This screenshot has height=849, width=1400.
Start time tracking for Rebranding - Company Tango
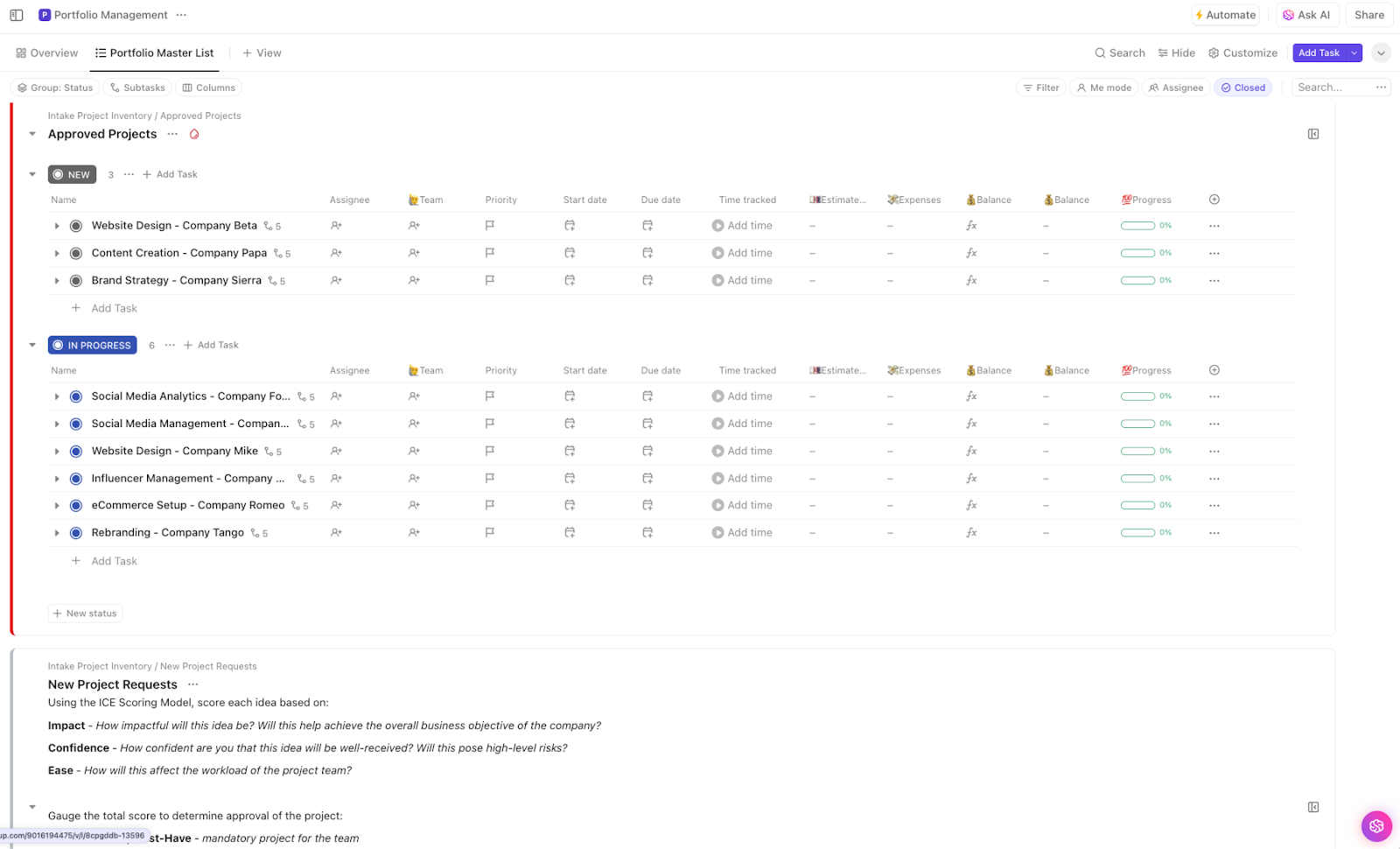[742, 533]
